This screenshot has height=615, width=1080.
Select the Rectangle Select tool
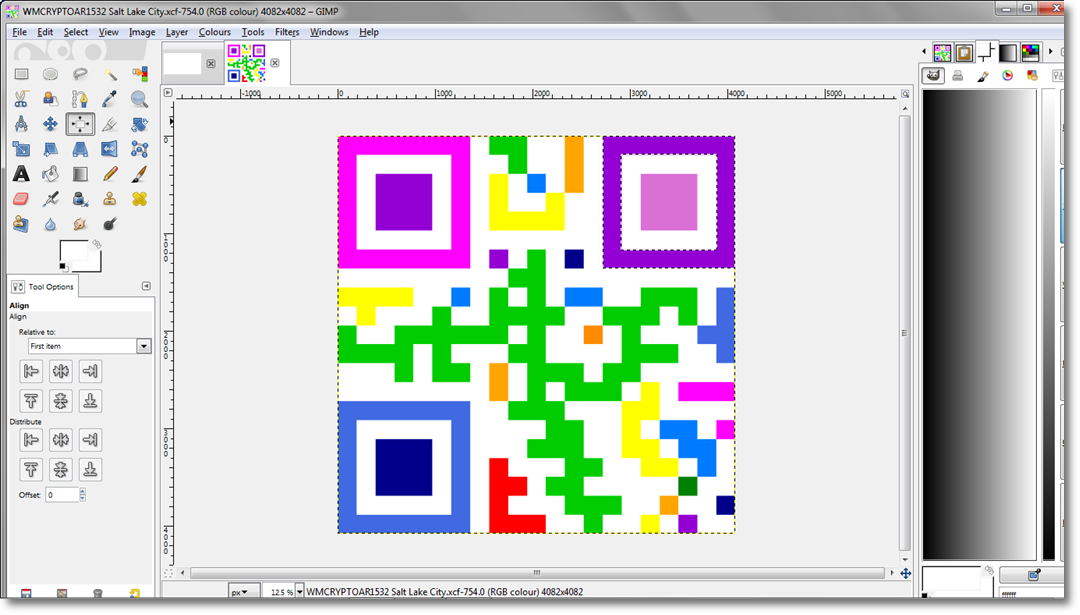21,74
